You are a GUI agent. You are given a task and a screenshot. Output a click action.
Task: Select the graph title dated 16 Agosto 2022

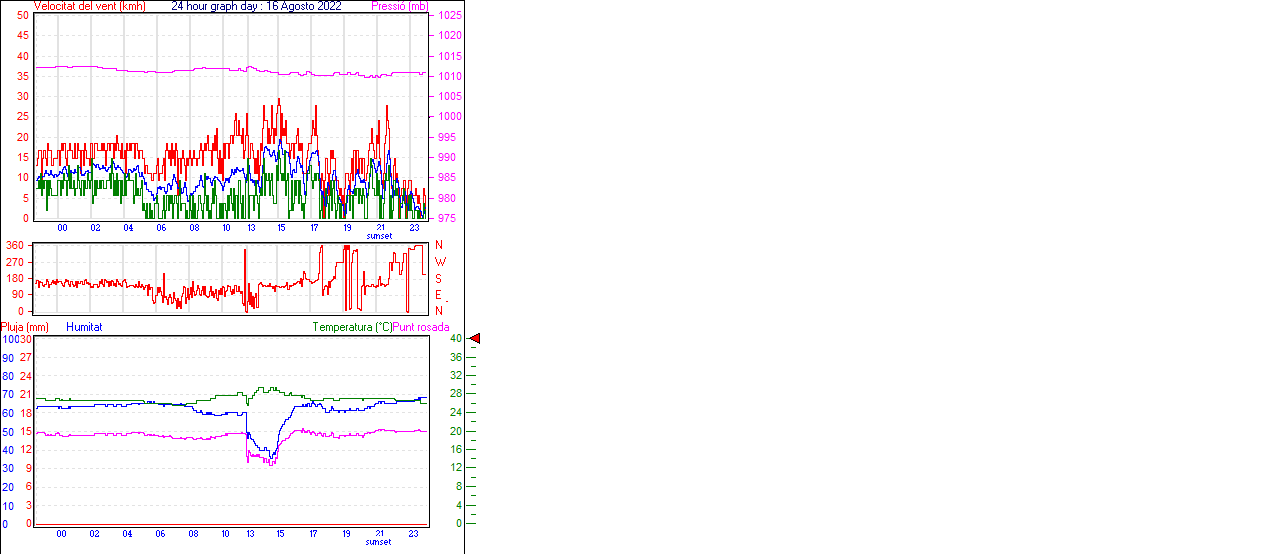coord(256,6)
